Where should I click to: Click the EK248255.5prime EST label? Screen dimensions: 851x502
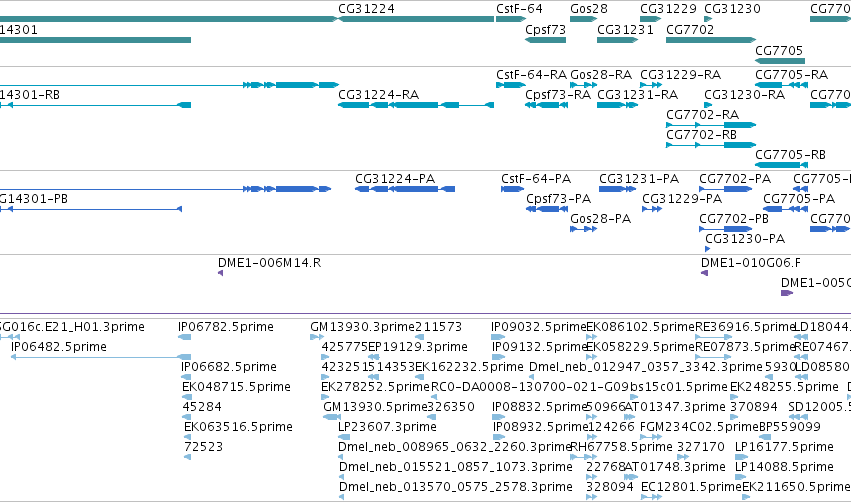(784, 387)
